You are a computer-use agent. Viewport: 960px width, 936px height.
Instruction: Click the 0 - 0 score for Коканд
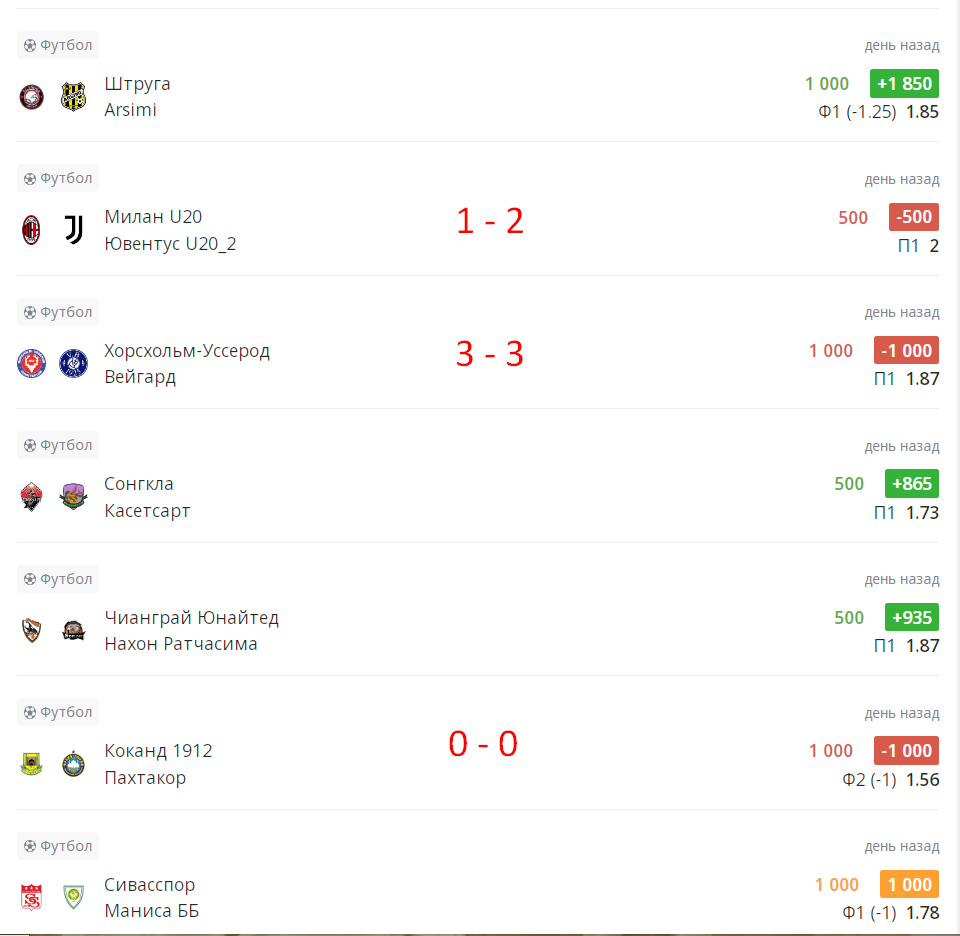coord(483,744)
